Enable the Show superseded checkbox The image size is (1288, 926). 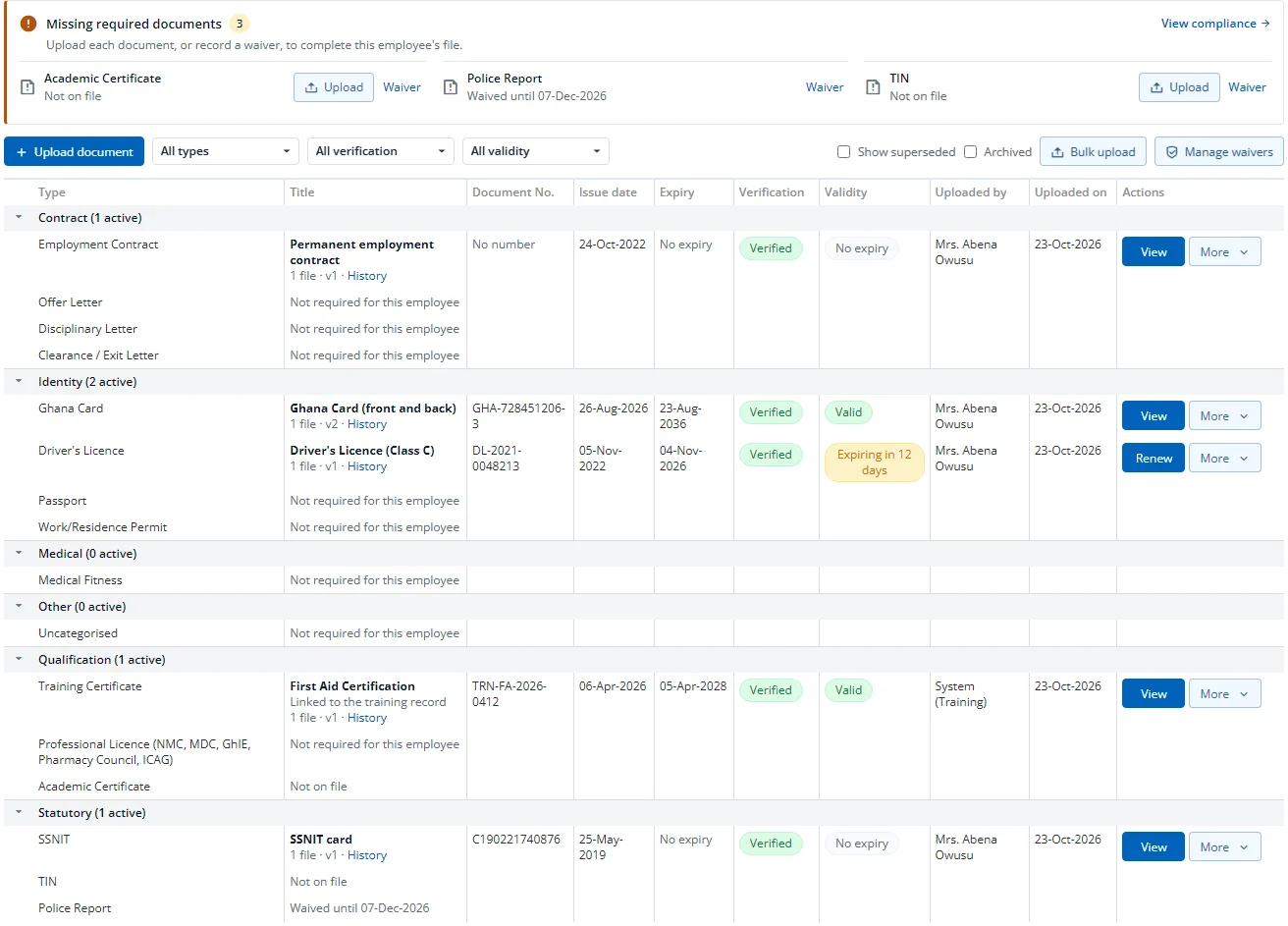[x=843, y=152]
